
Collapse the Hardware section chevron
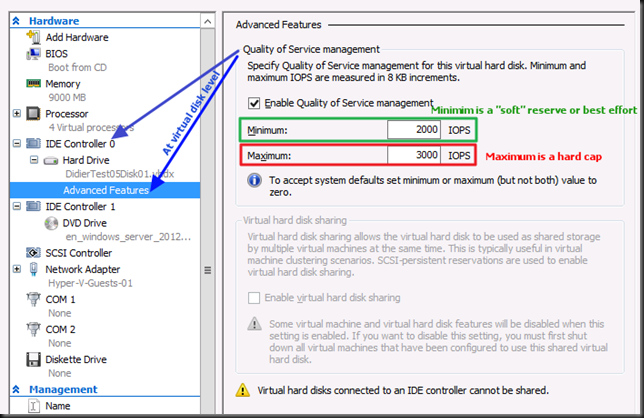[x=16, y=21]
